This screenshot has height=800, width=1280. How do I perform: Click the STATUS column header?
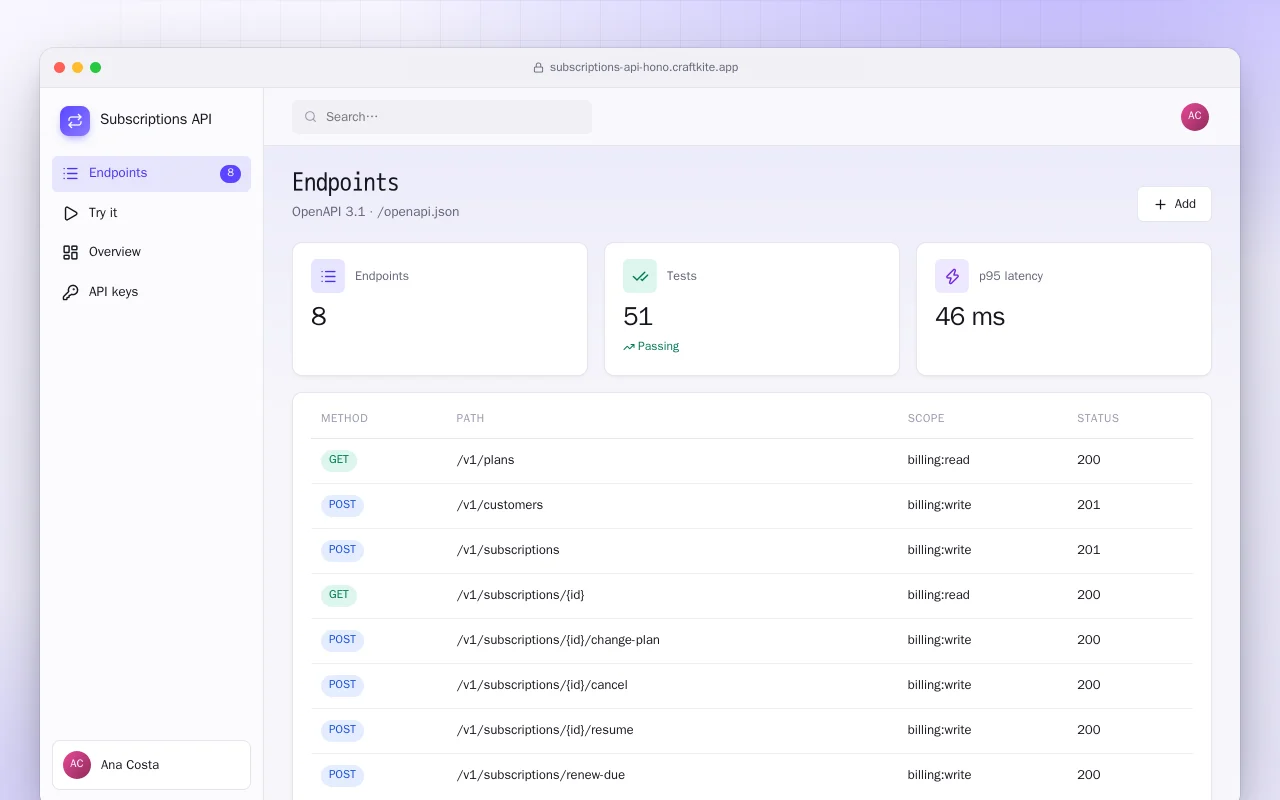pos(1098,419)
